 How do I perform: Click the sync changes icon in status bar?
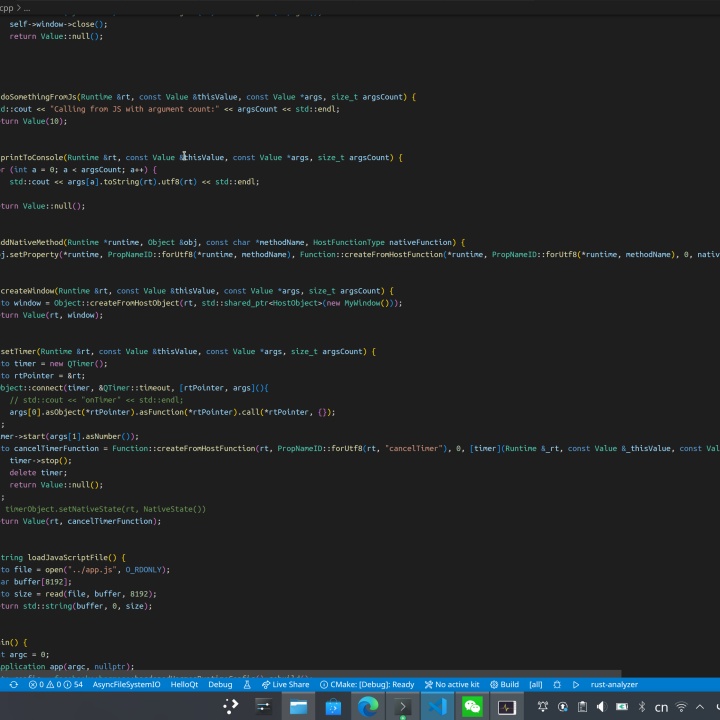[14, 684]
